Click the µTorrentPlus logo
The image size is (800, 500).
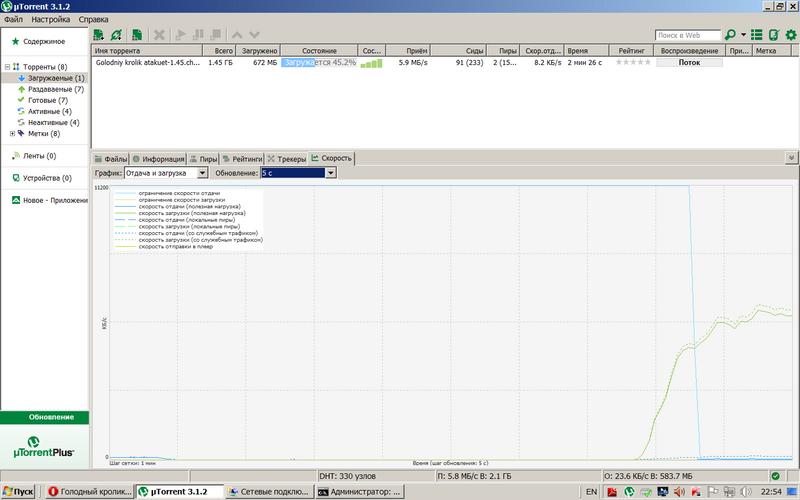(43, 447)
